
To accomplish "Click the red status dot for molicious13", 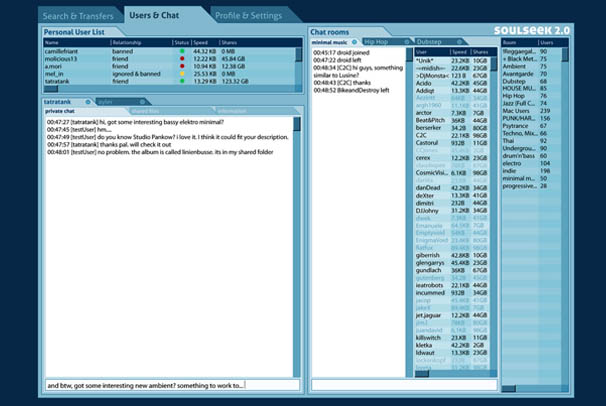I will 182,57.
